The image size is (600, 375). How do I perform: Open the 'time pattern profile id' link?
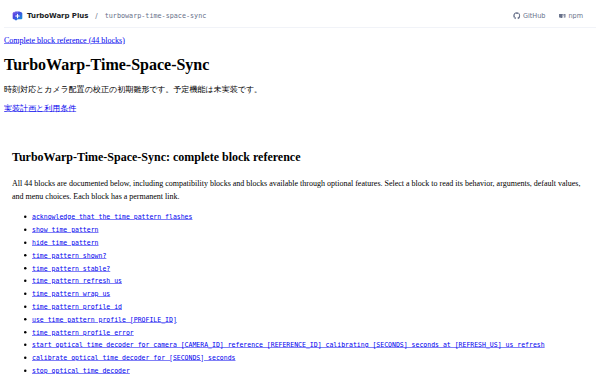tap(77, 307)
